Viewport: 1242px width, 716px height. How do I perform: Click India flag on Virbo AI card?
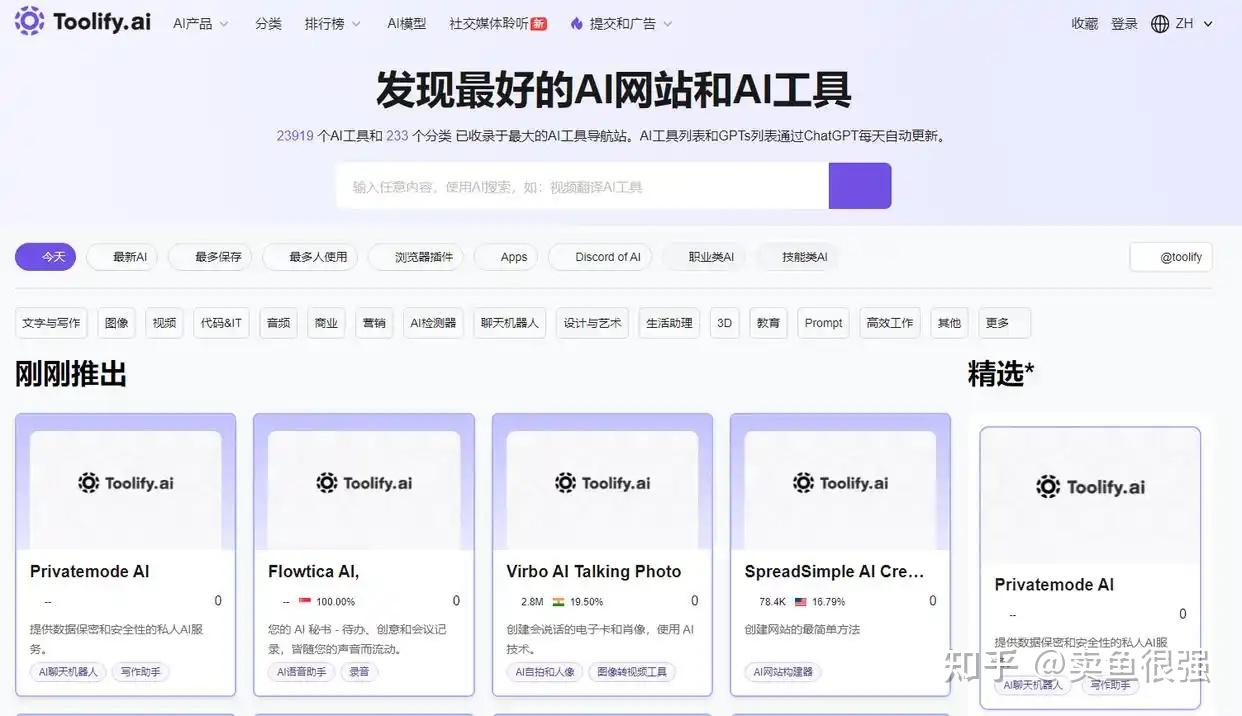[x=558, y=602]
